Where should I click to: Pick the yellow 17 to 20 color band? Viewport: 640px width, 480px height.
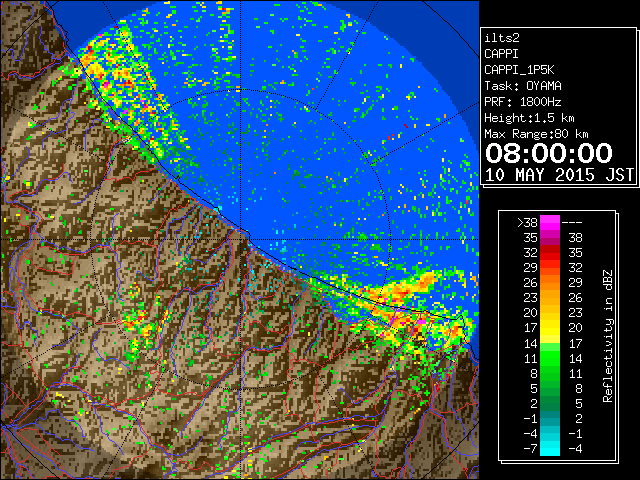pyautogui.click(x=550, y=328)
